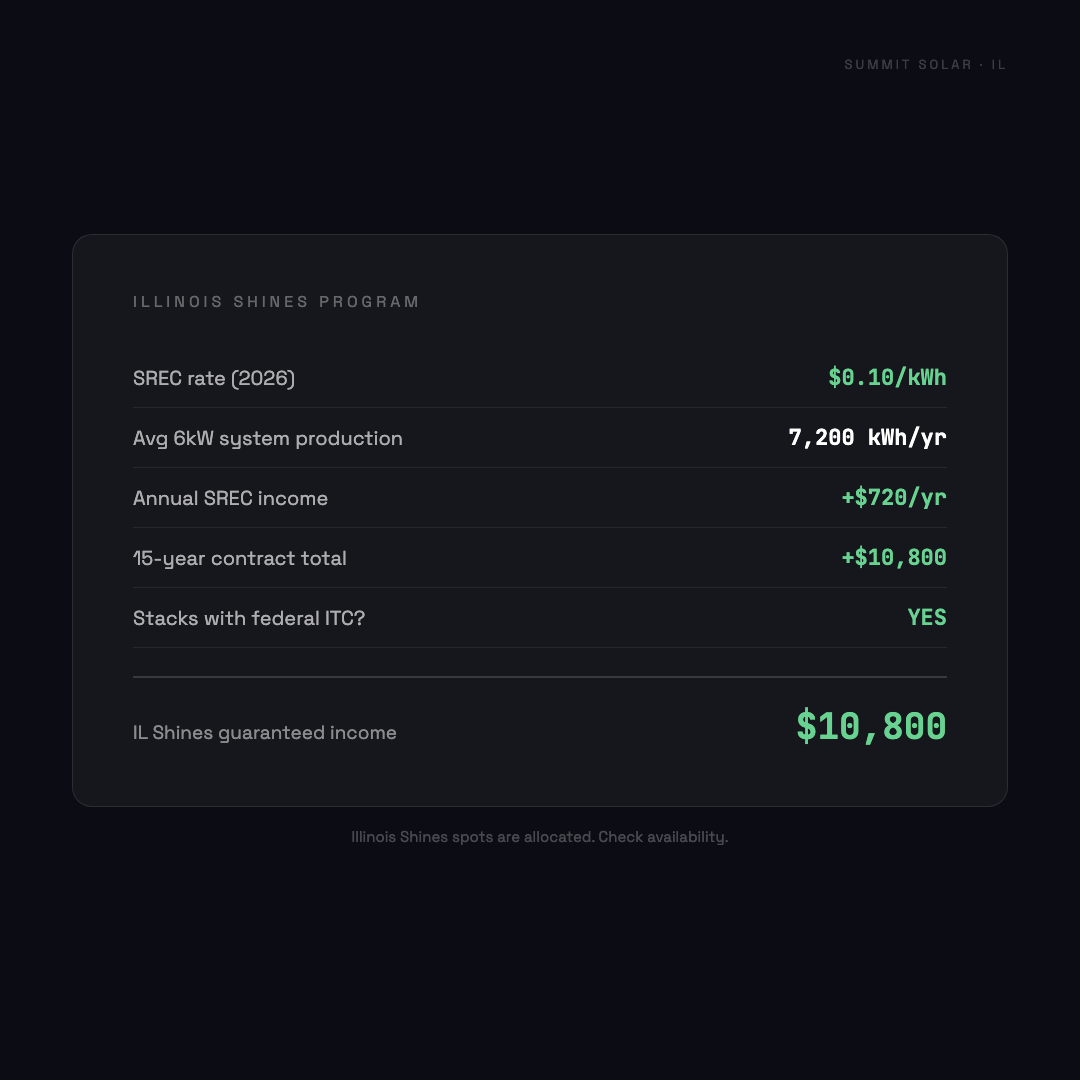Select the large $10,800 guaranteed income figure
This screenshot has height=1080, width=1080.
(x=871, y=727)
